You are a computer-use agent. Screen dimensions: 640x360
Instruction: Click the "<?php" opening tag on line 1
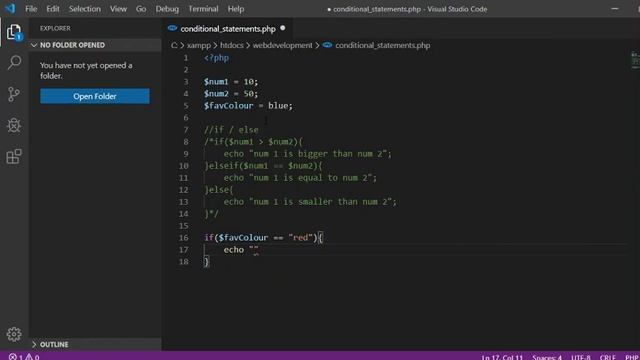[x=216, y=58]
